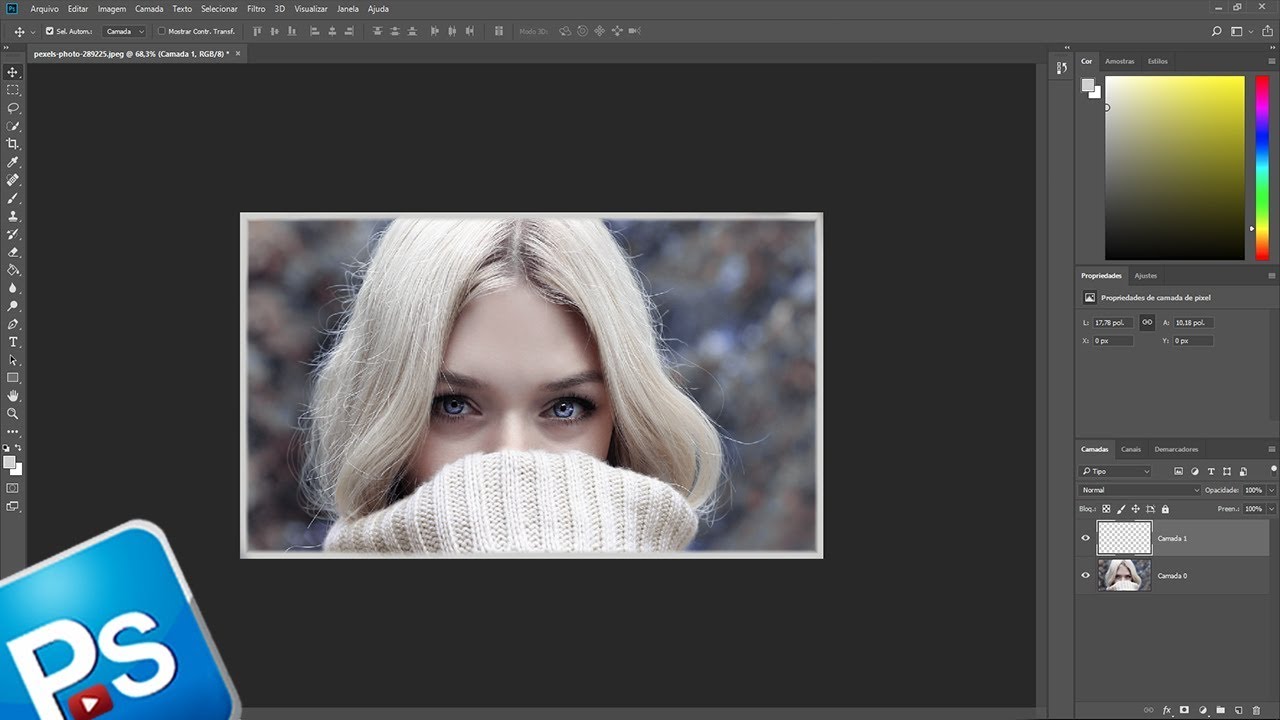This screenshot has height=720, width=1280.
Task: Open the Filtro menu
Action: 256,9
